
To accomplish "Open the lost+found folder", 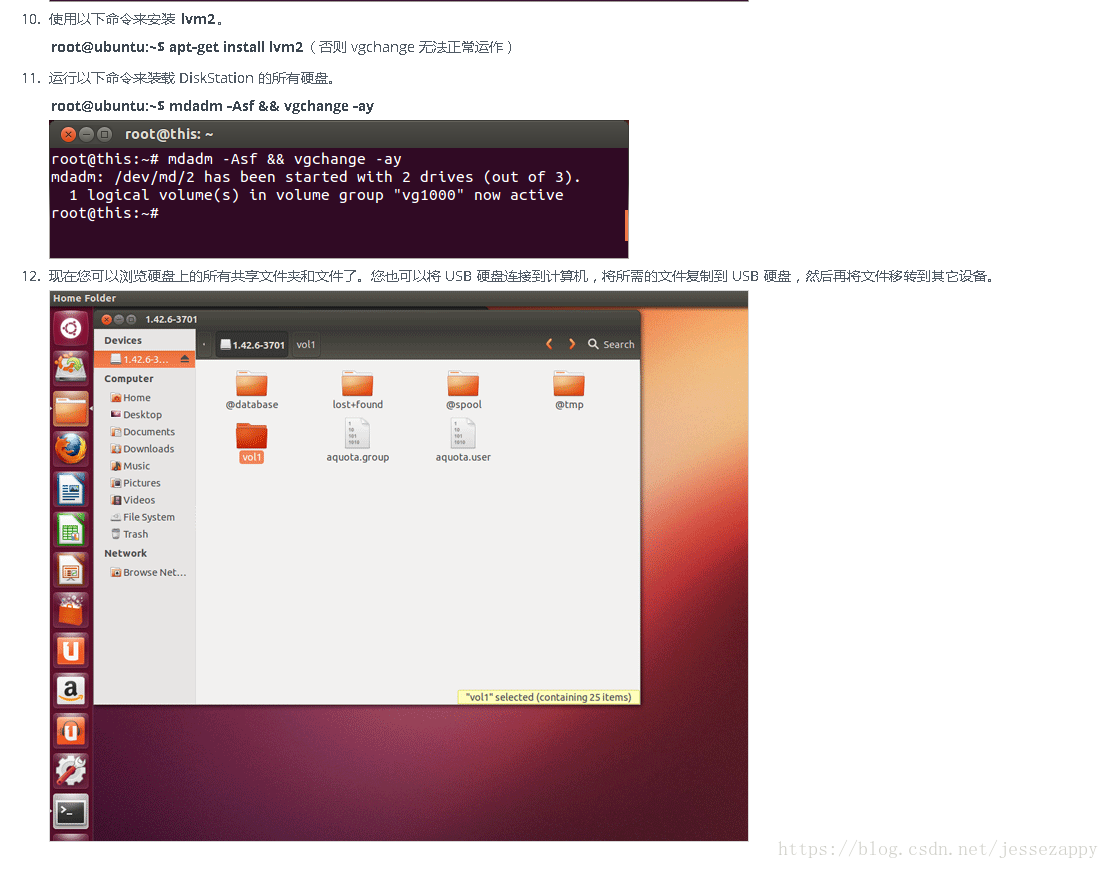I will 357,390.
